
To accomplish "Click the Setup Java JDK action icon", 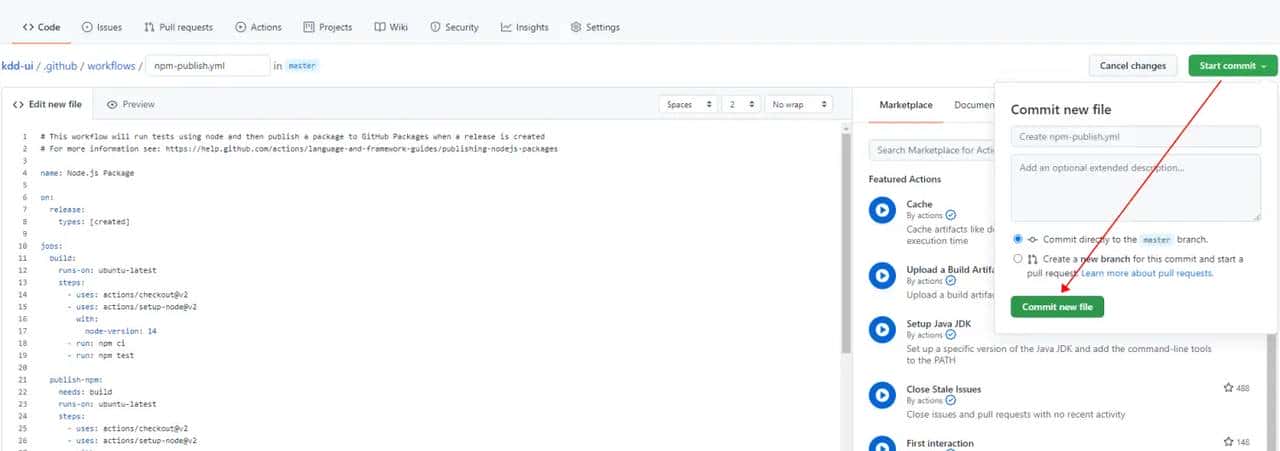I will (x=881, y=329).
